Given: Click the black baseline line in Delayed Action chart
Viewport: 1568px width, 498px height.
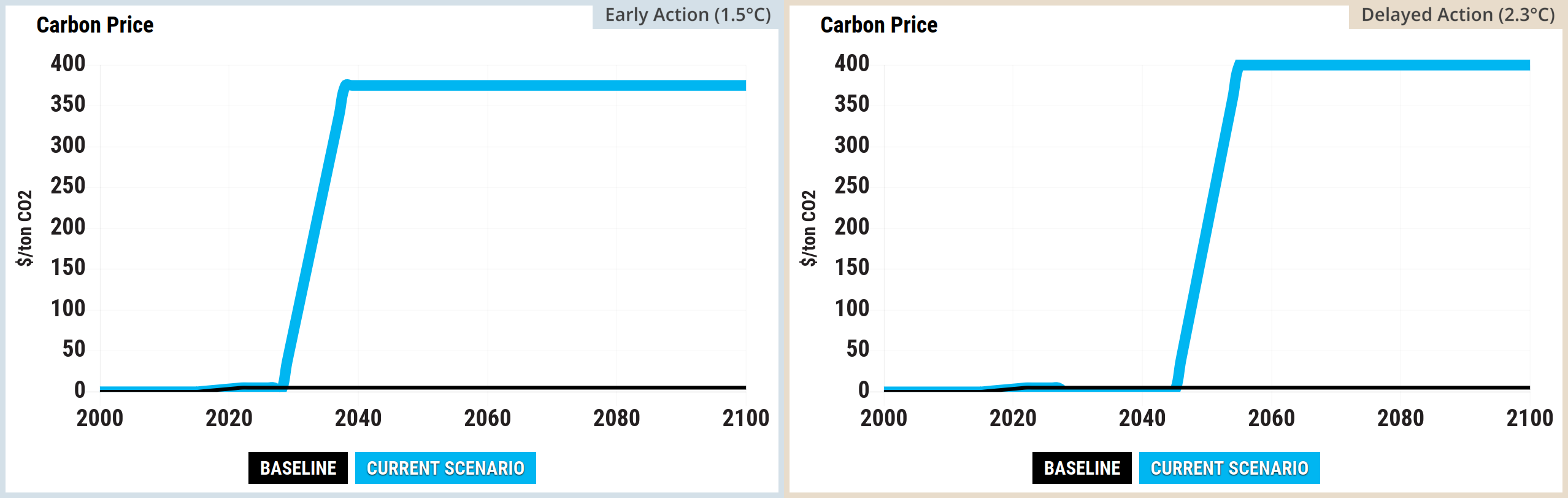Looking at the screenshot, I should [1350, 387].
